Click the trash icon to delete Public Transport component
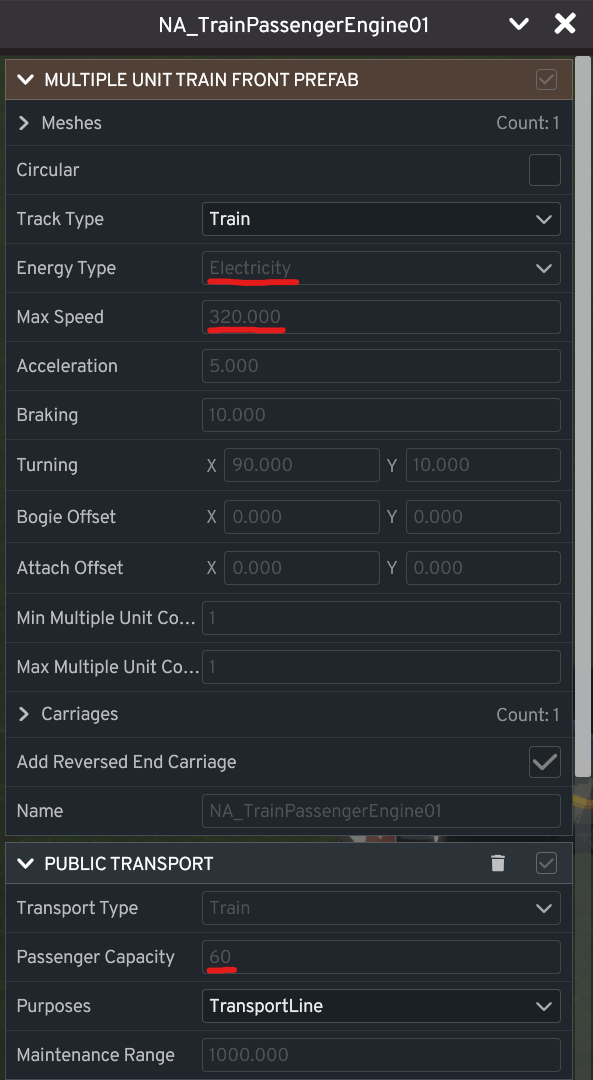The width and height of the screenshot is (593, 1080). [498, 862]
